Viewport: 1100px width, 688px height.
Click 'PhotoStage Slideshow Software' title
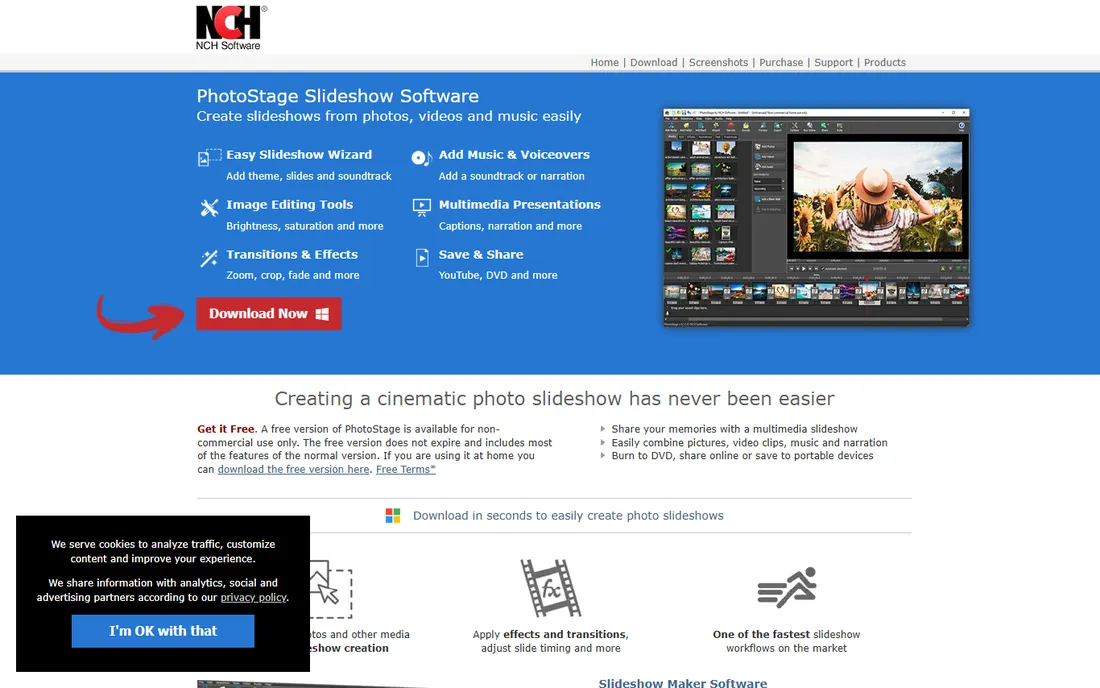tap(337, 95)
